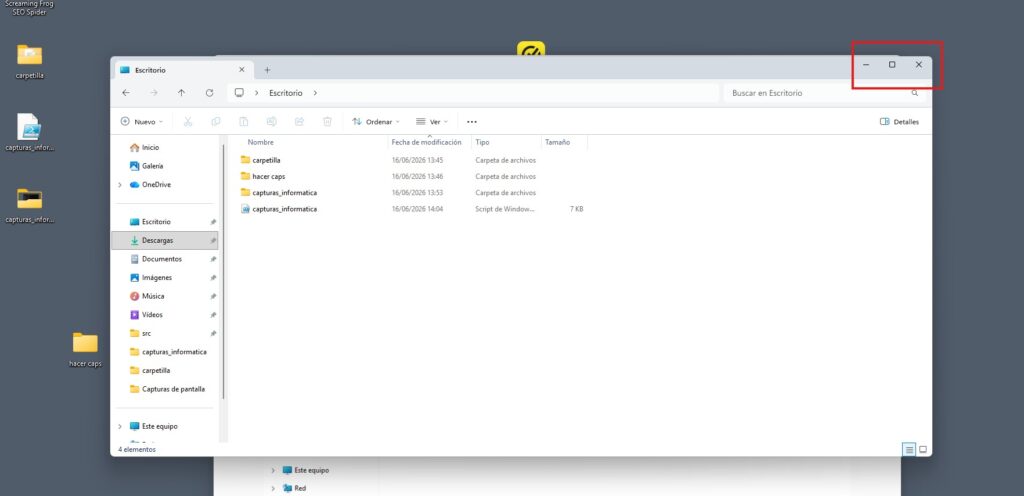Click the Paste clipboard icon in toolbar

tap(244, 121)
